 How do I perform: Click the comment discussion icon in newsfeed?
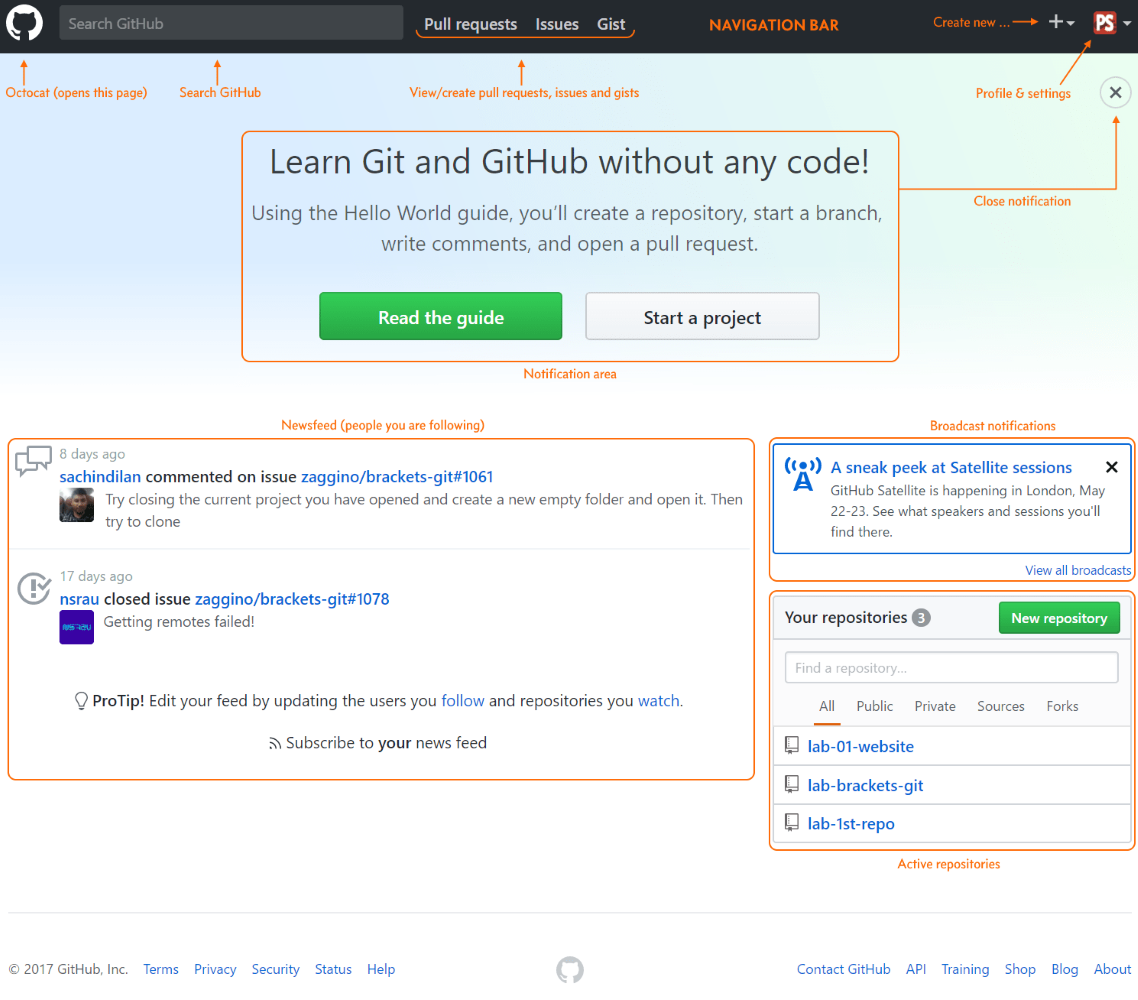pyautogui.click(x=33, y=461)
